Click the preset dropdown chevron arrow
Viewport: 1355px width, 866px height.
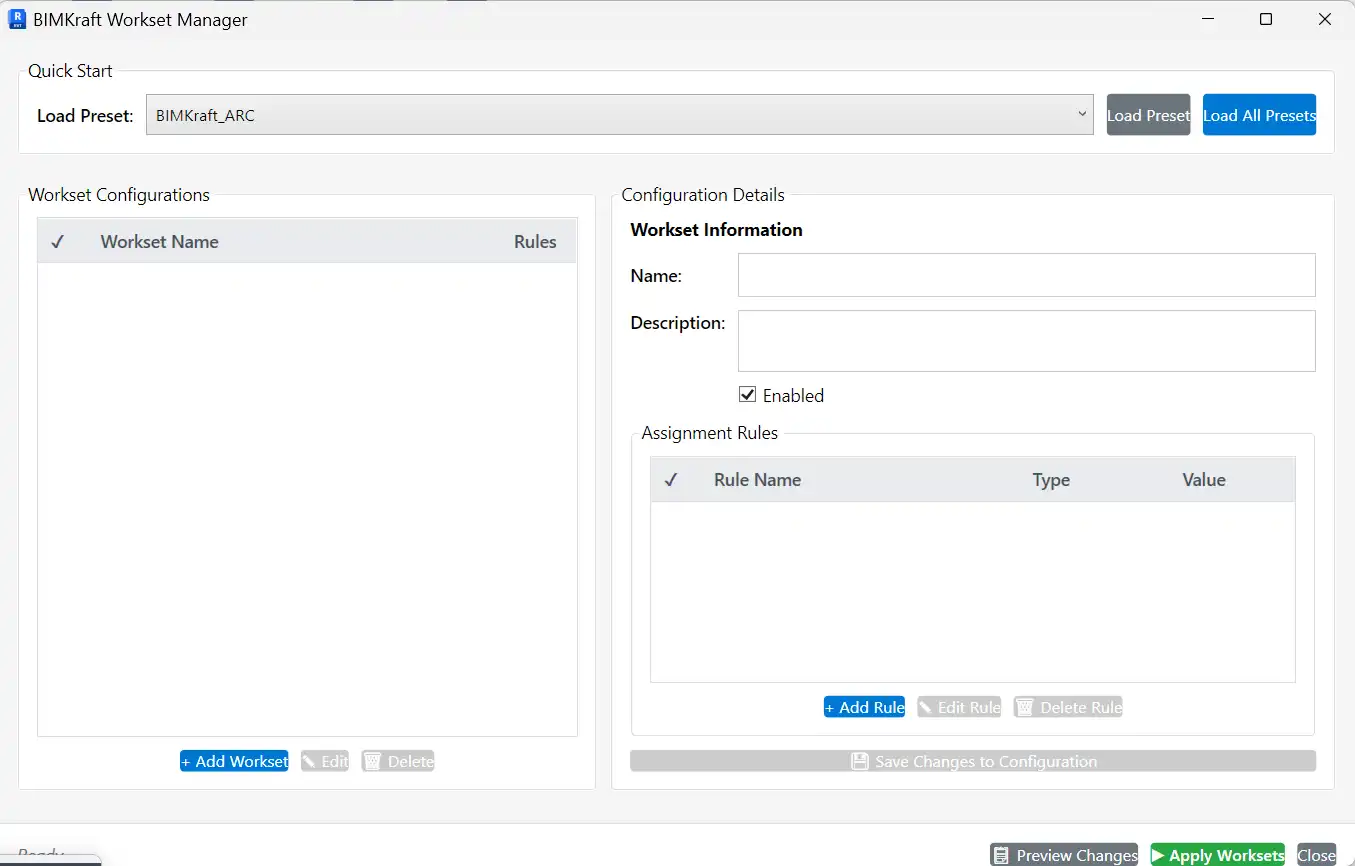coord(1083,114)
